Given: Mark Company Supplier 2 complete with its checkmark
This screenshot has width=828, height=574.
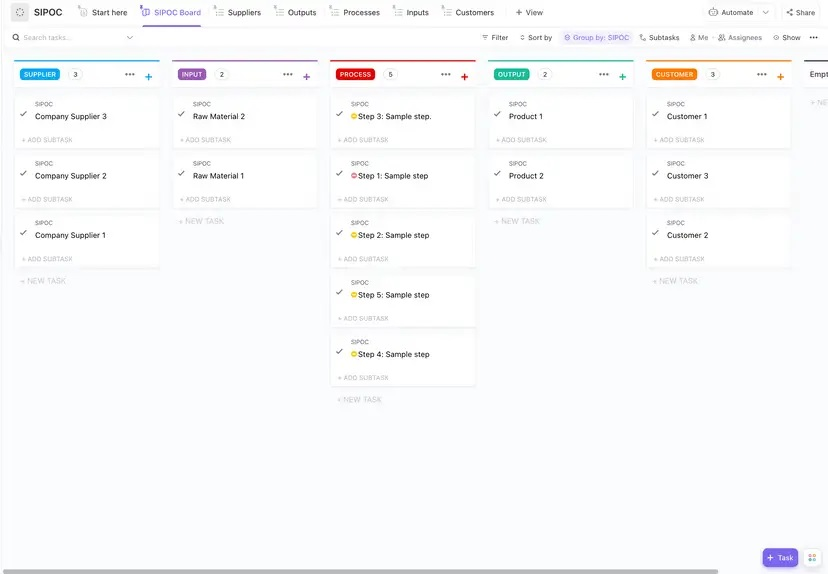Looking at the screenshot, I should (23, 173).
